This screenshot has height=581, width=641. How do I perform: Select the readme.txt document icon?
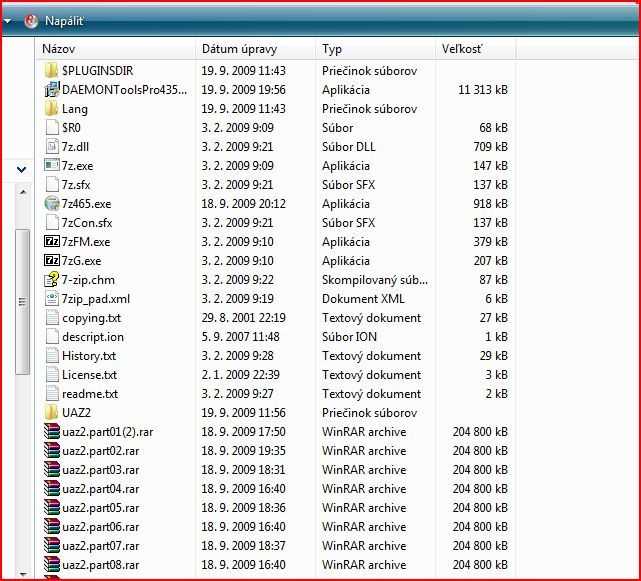click(x=52, y=393)
